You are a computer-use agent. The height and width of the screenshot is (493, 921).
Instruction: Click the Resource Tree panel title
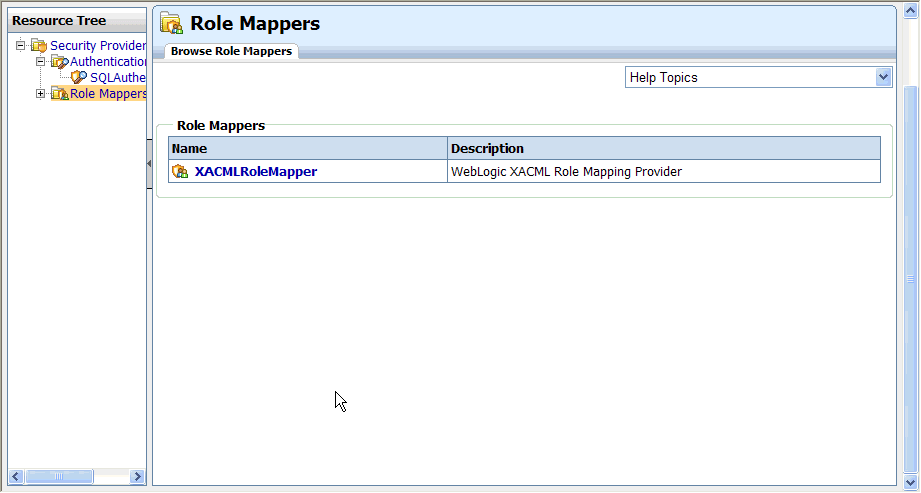[x=59, y=21]
